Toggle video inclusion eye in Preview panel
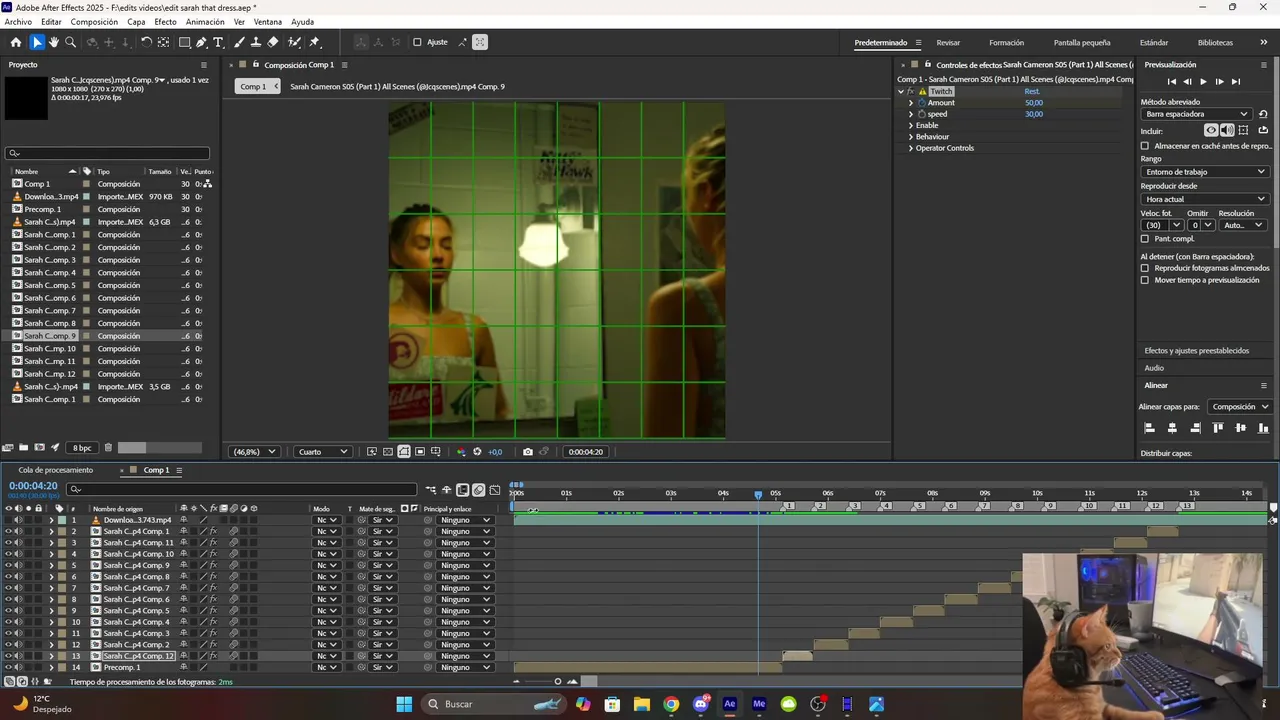This screenshot has height=720, width=1280. [1211, 130]
